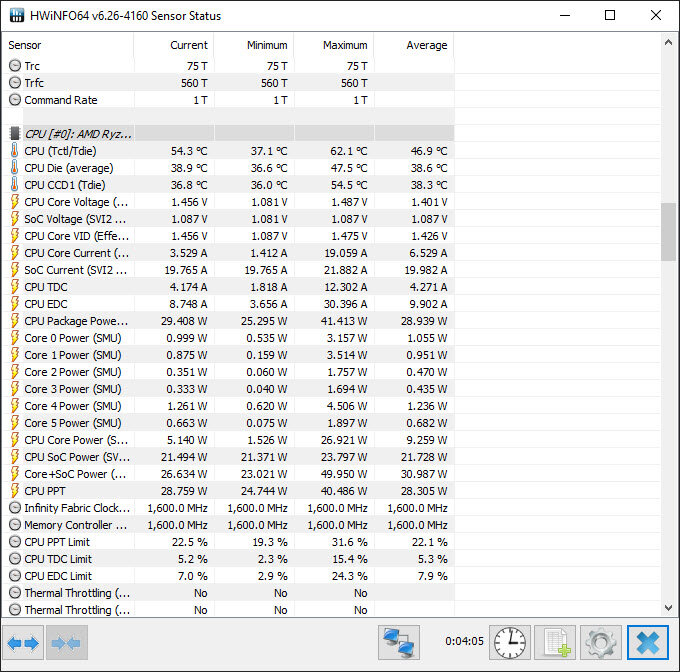This screenshot has width=680, height=672.
Task: Click thermometer icon beside CPU CCD1 (Tdie)
Action: [x=15, y=185]
